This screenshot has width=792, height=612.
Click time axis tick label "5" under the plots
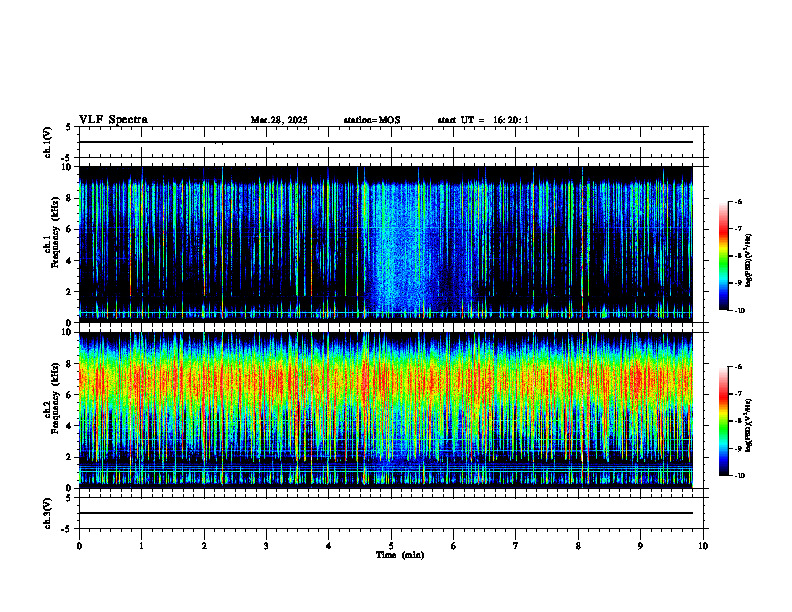pos(391,546)
